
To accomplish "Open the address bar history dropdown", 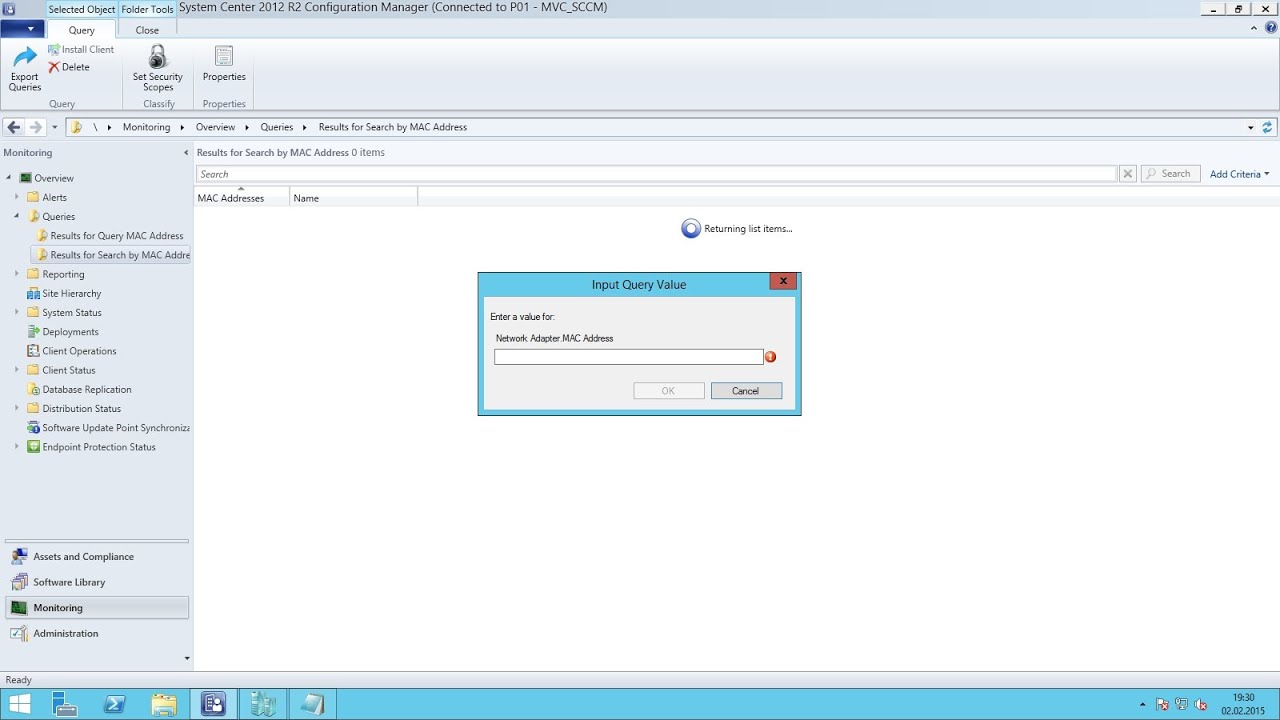I will [1250, 127].
